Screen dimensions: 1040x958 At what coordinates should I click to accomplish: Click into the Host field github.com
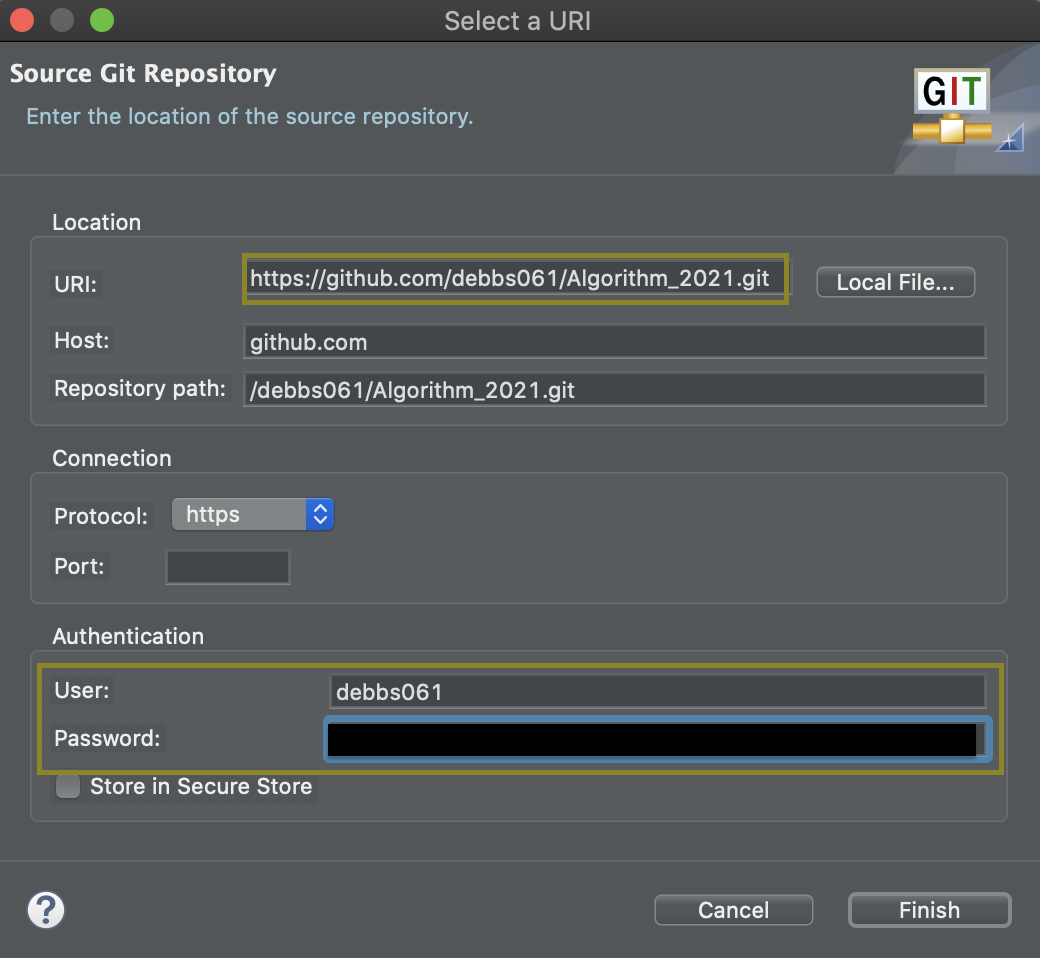pyautogui.click(x=614, y=342)
